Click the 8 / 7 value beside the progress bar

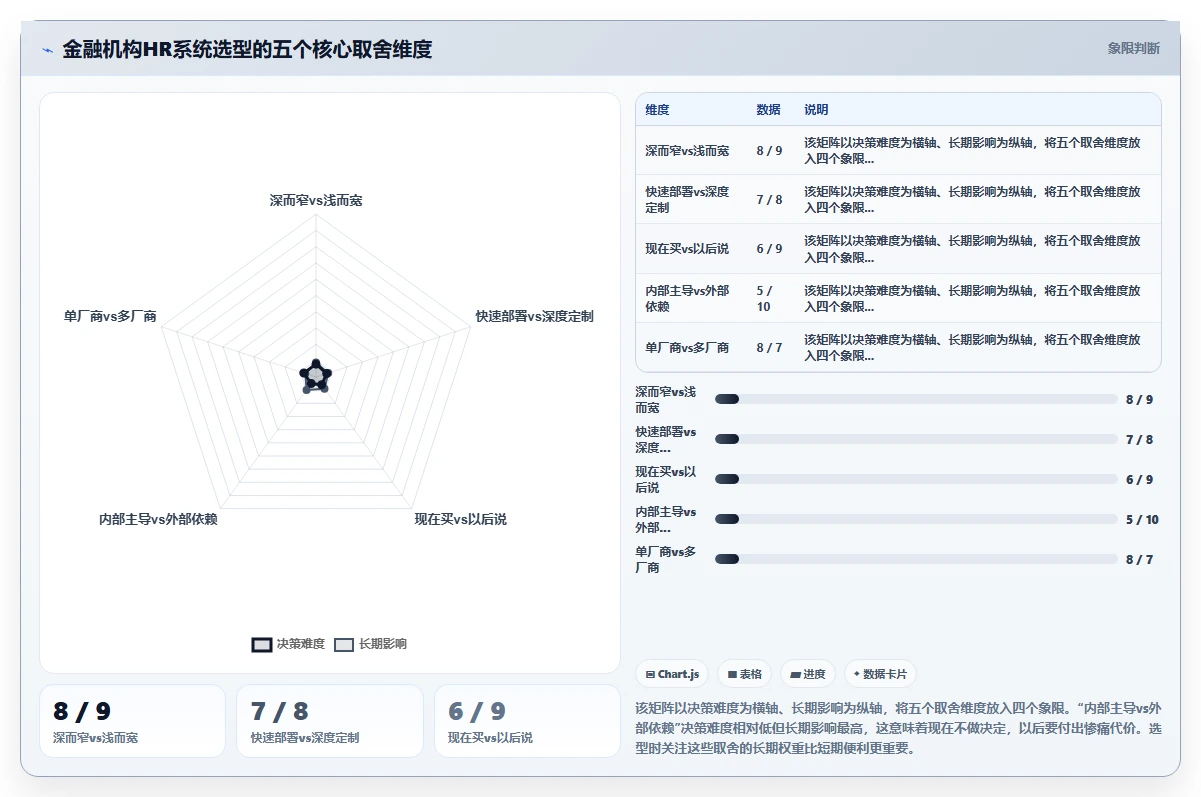1139,559
